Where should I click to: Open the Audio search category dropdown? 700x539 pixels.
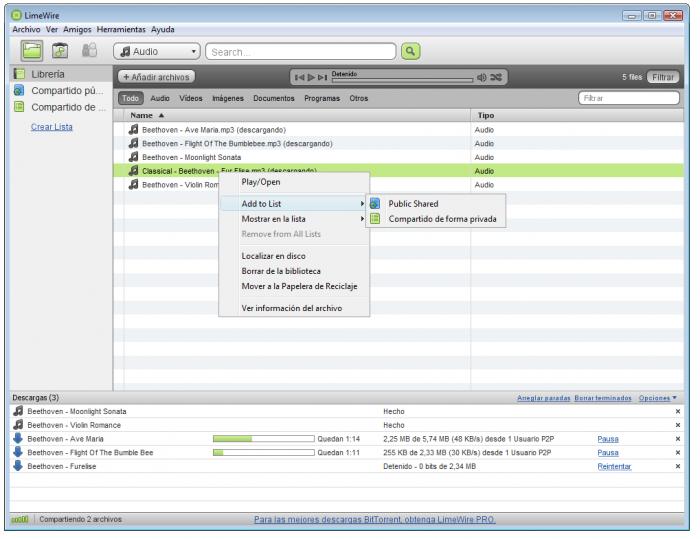click(157, 51)
